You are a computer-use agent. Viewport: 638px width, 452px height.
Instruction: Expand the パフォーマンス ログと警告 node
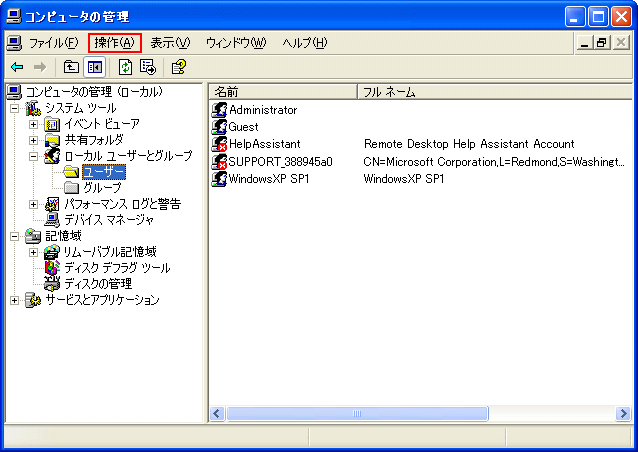tap(33, 204)
